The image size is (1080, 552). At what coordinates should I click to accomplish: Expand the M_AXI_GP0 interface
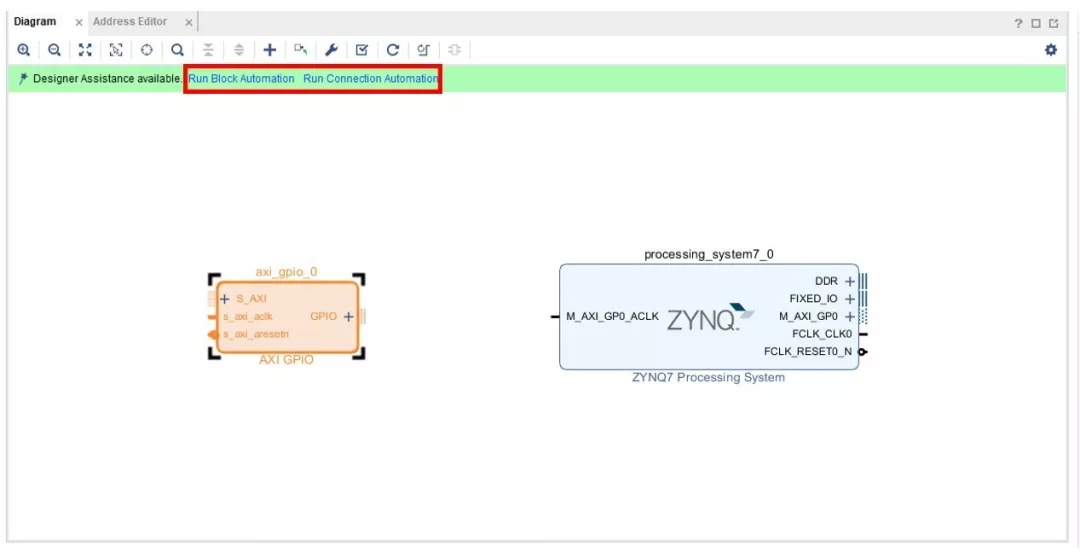pyautogui.click(x=849, y=316)
